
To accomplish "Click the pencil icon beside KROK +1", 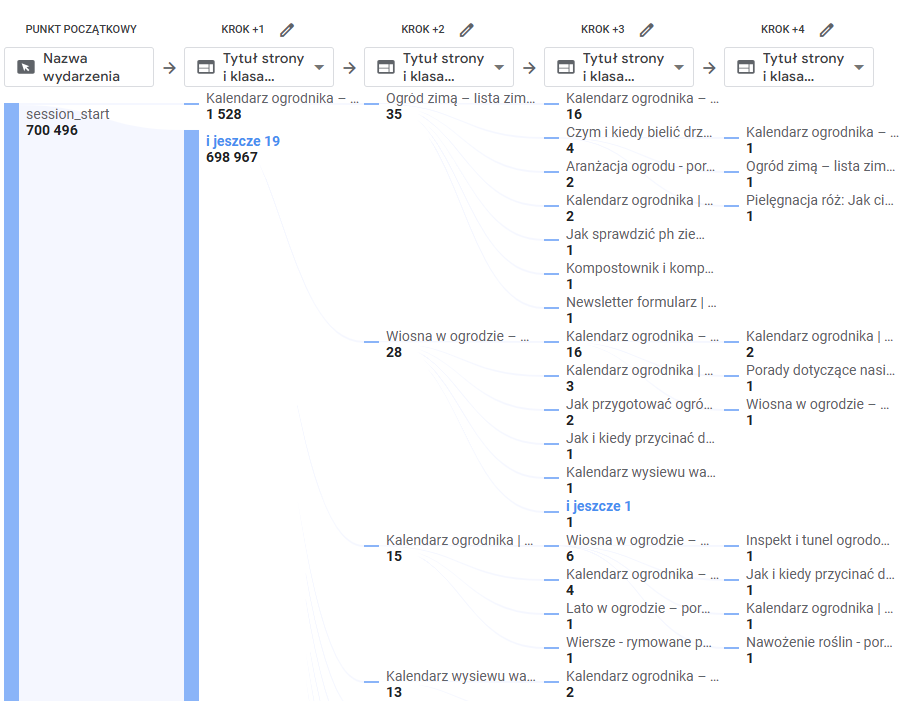I will point(287,30).
